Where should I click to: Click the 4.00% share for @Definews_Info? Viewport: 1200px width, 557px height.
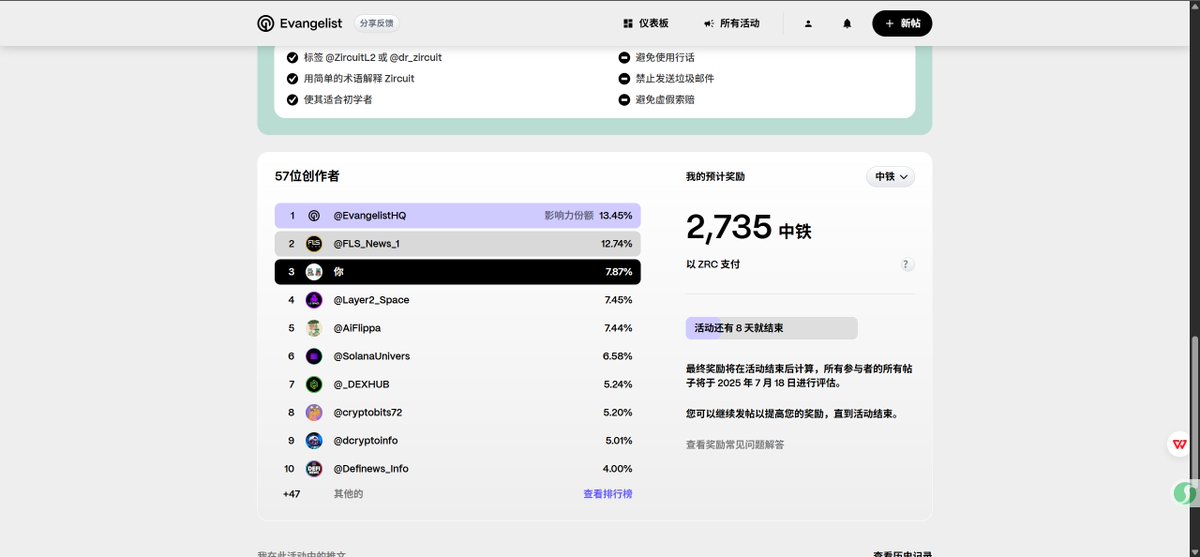pos(618,469)
